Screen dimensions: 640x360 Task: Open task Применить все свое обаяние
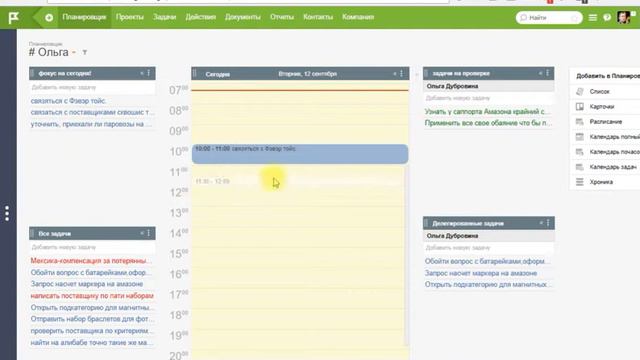(x=488, y=123)
